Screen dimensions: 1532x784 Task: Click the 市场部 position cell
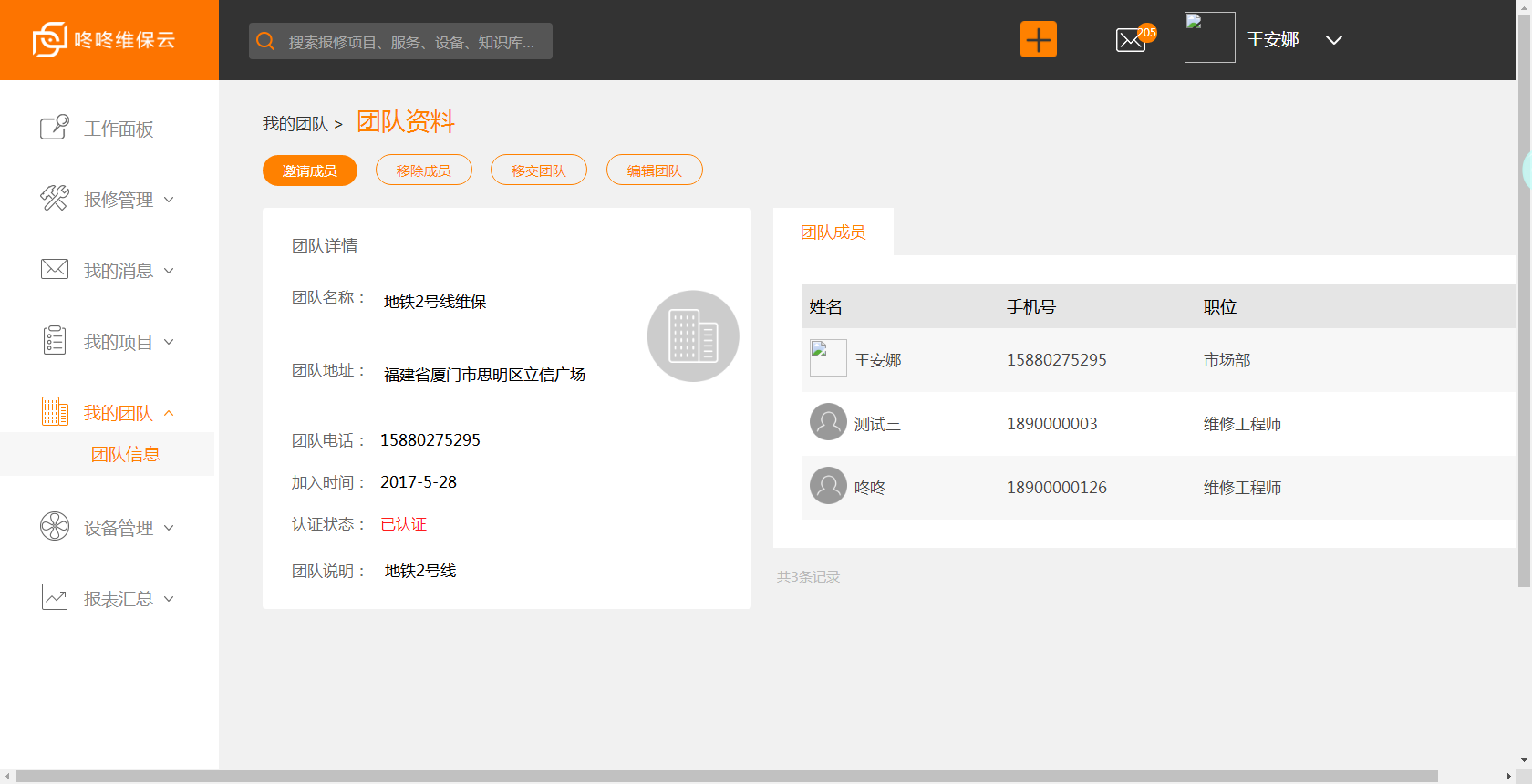tap(1227, 360)
